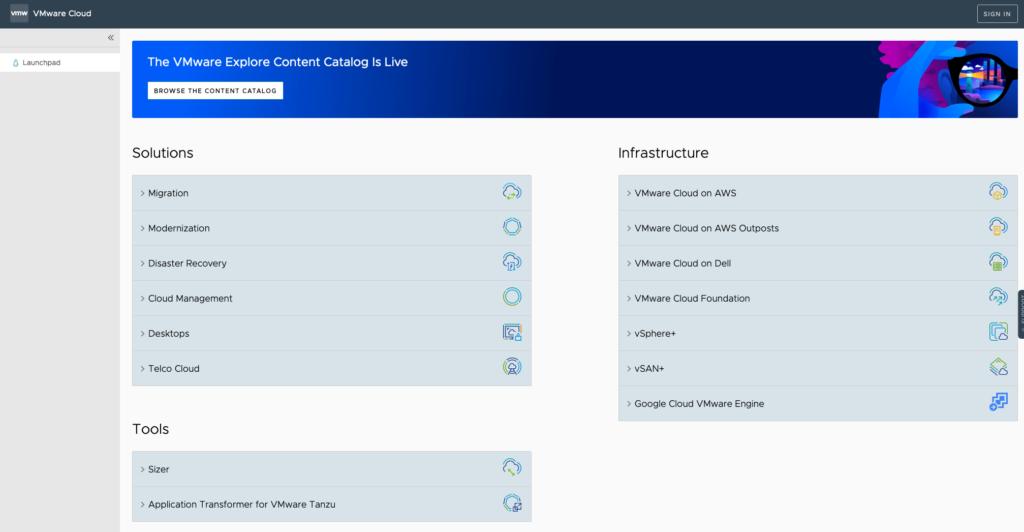Click the Telco Cloud label text
The width and height of the screenshot is (1024, 532).
174,369
